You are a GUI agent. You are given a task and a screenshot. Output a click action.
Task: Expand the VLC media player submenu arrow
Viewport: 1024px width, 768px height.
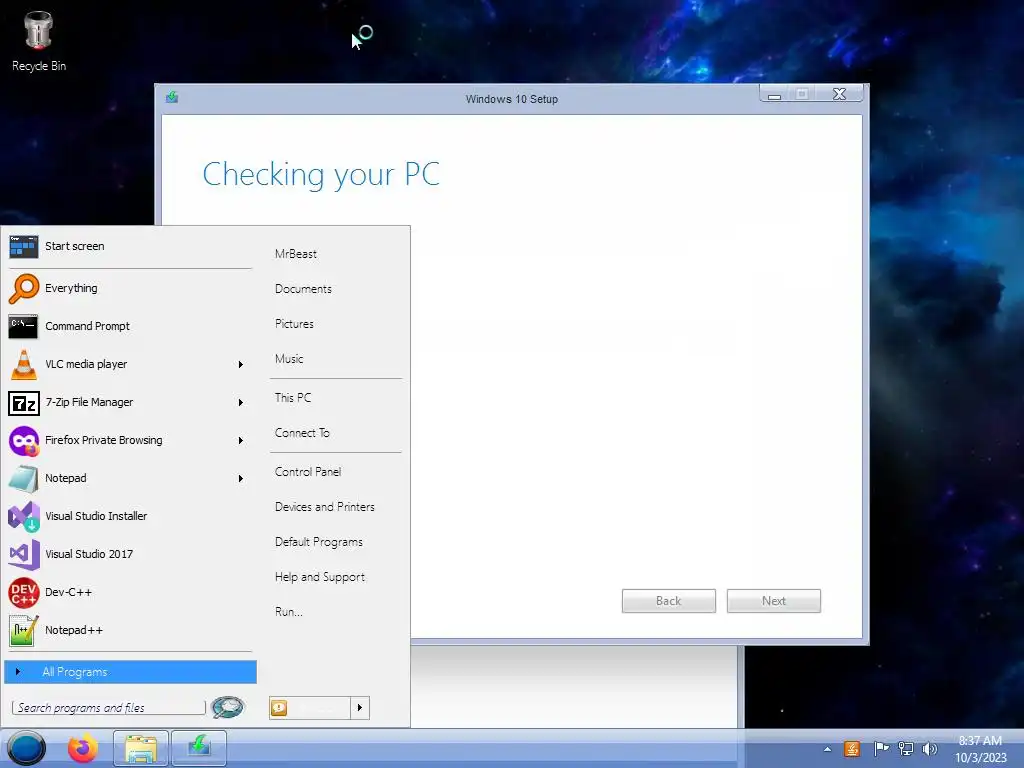pos(240,364)
